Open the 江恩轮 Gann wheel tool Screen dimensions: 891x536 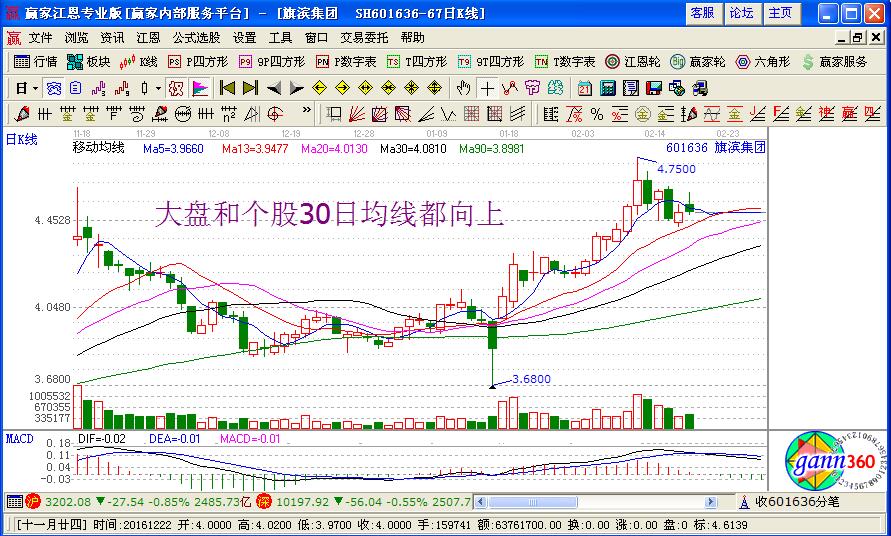[634, 62]
